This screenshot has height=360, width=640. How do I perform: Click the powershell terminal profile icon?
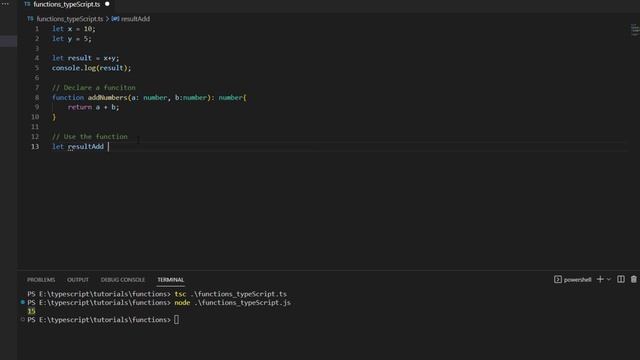pyautogui.click(x=558, y=280)
